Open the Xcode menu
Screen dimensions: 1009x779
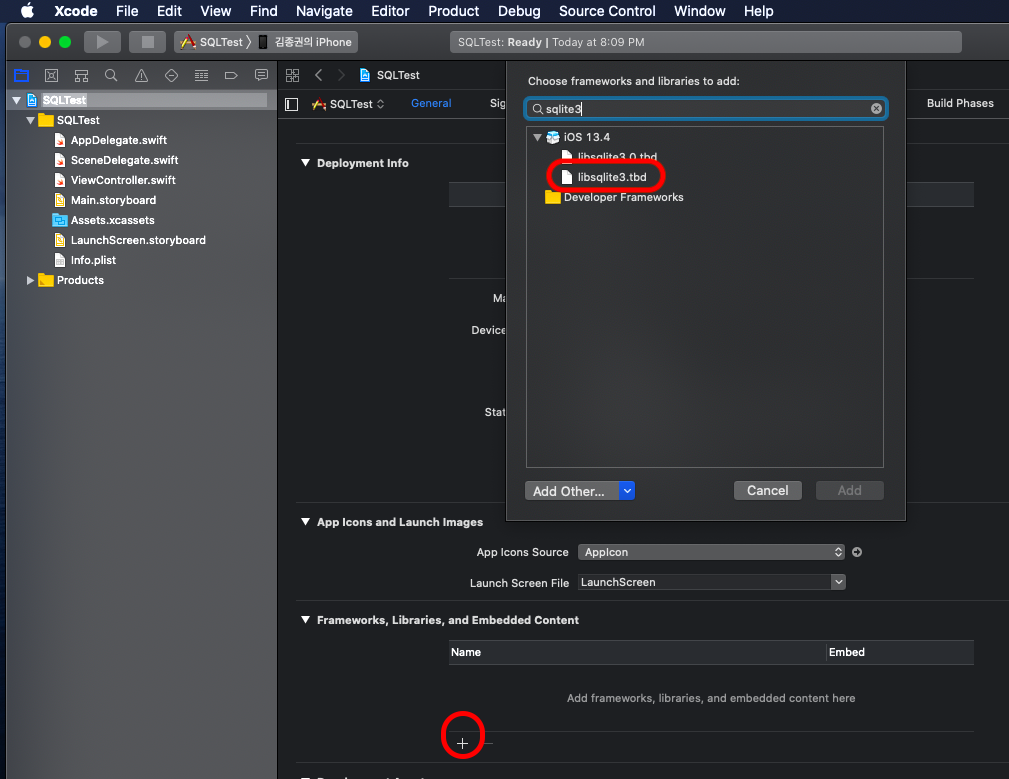click(75, 11)
